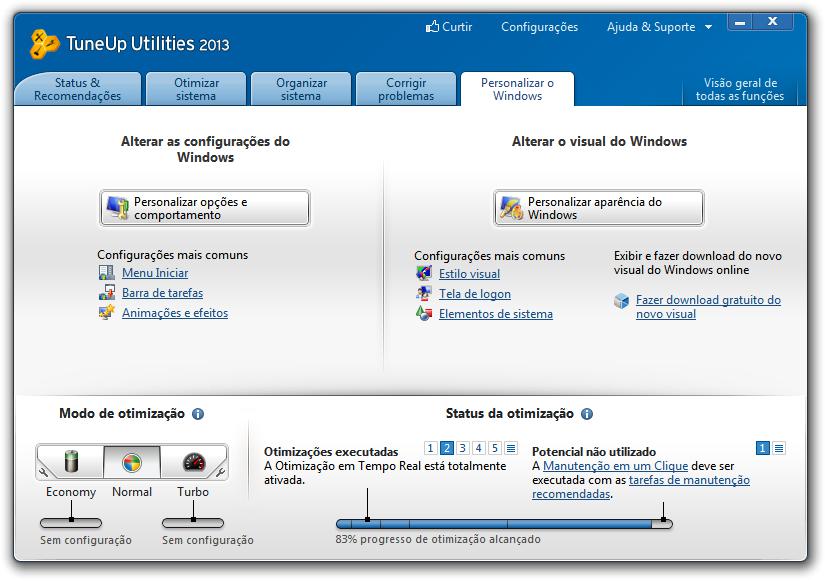Click the 'Otimizações executadas' heading

click(331, 452)
